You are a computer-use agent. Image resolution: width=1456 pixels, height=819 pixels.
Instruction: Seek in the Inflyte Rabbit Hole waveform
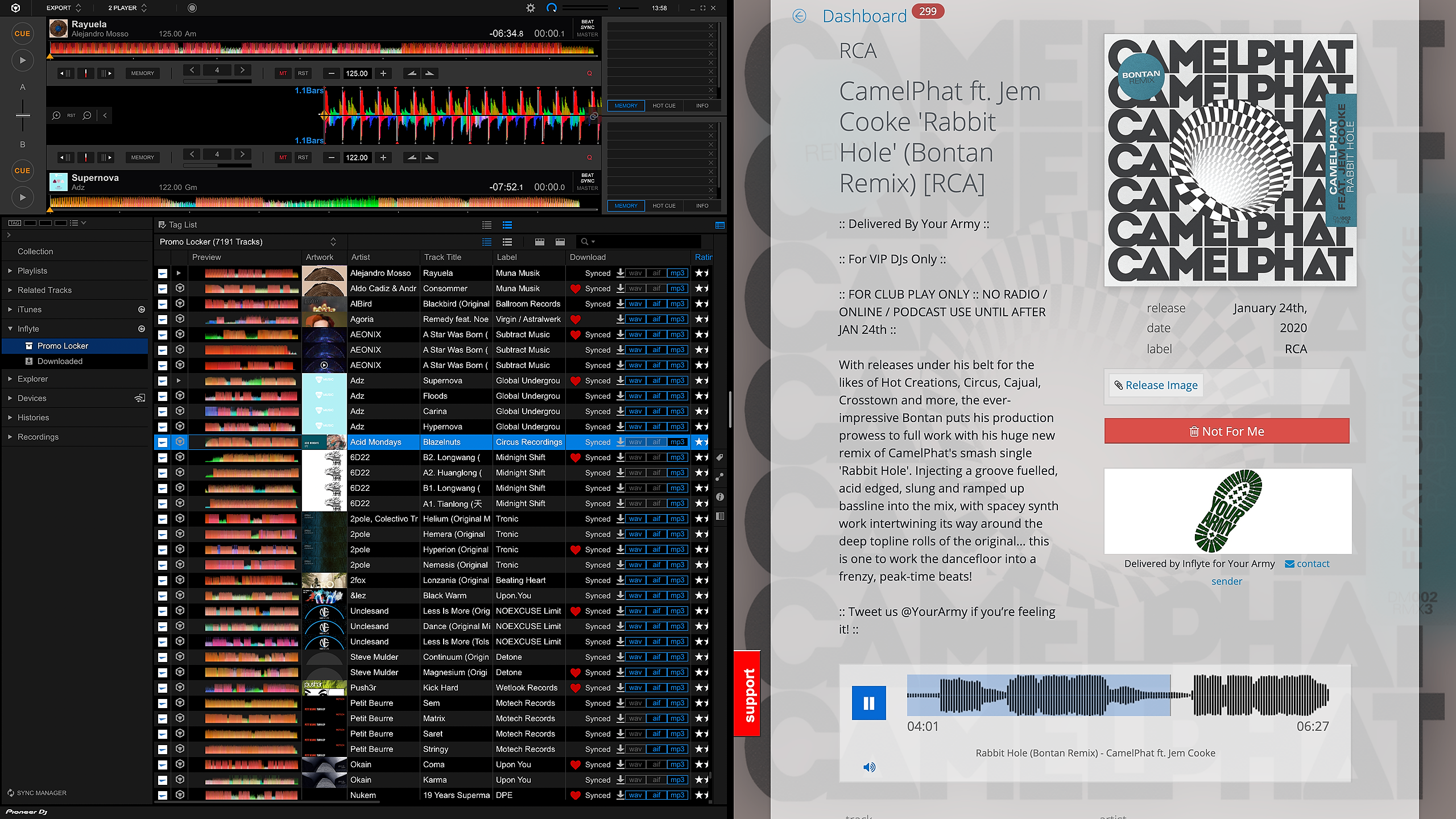click(1118, 695)
